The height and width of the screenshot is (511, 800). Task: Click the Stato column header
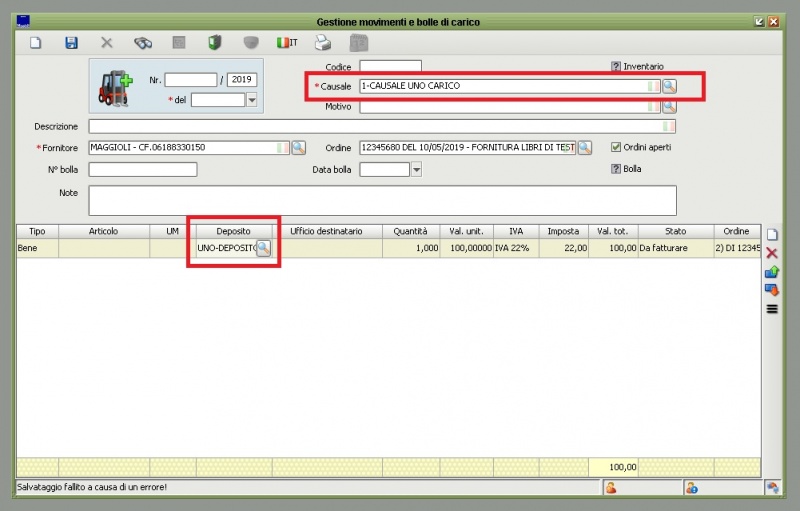click(675, 231)
